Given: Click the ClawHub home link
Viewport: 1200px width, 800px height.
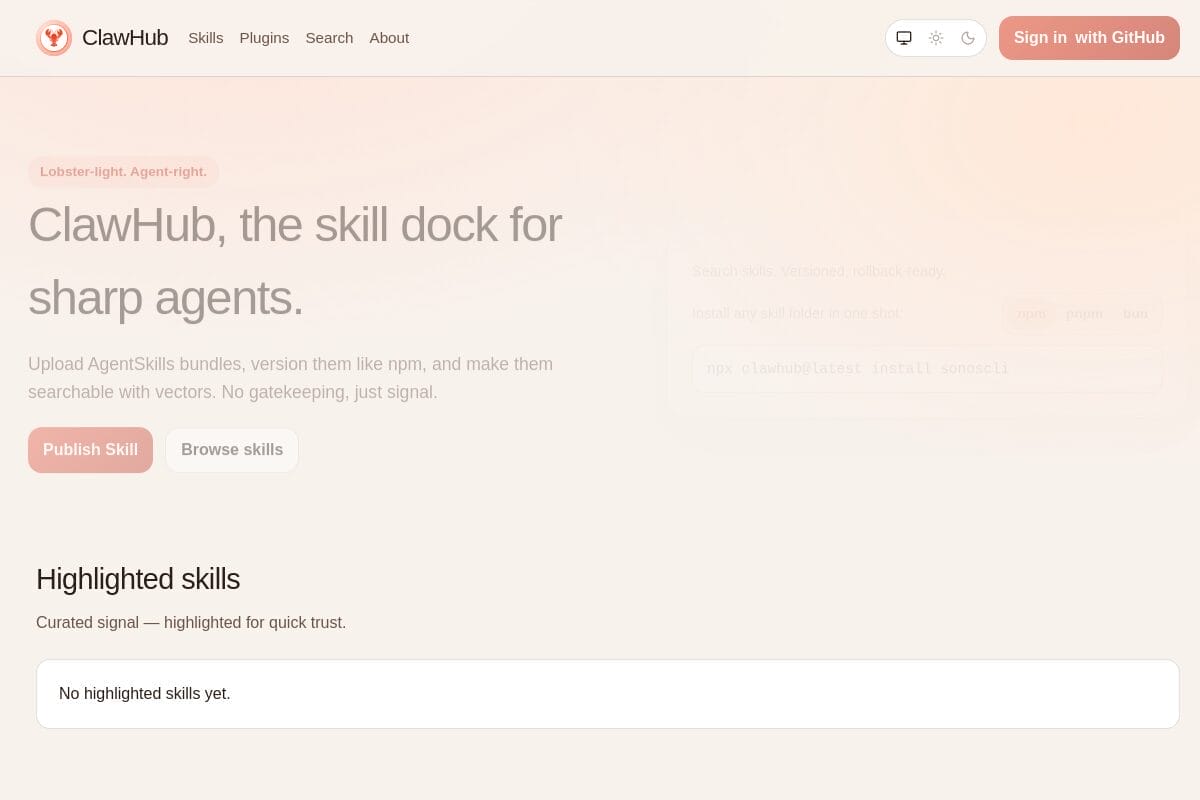Looking at the screenshot, I should (x=125, y=37).
